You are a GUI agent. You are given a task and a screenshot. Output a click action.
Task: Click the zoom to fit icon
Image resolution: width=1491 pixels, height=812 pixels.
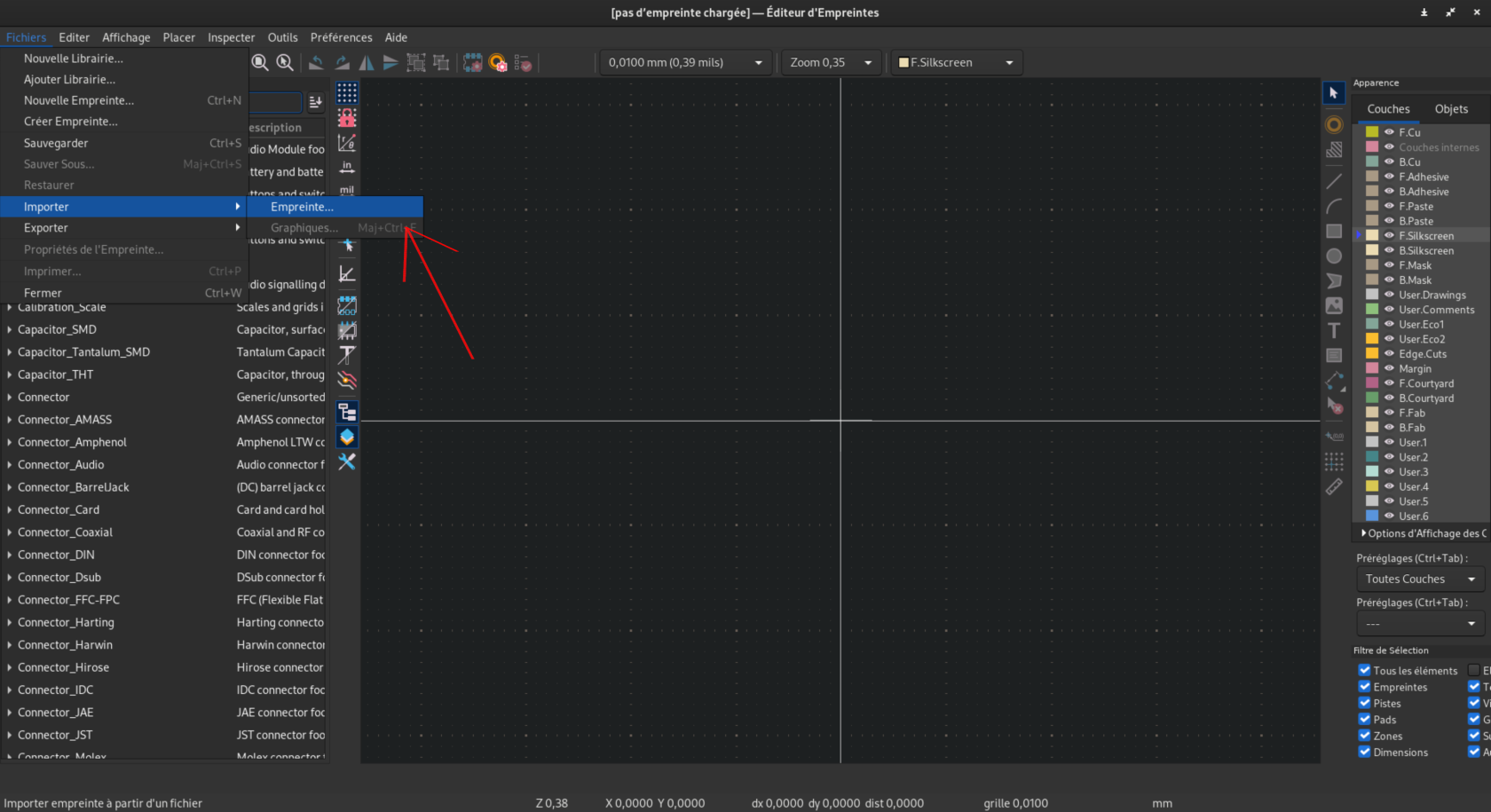[260, 62]
